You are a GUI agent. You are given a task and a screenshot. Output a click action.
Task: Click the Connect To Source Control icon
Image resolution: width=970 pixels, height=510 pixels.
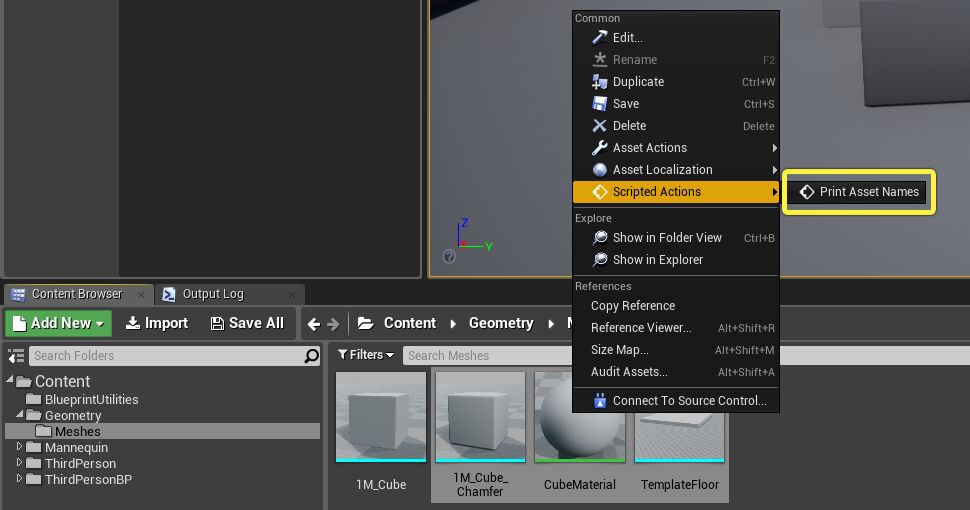point(600,401)
